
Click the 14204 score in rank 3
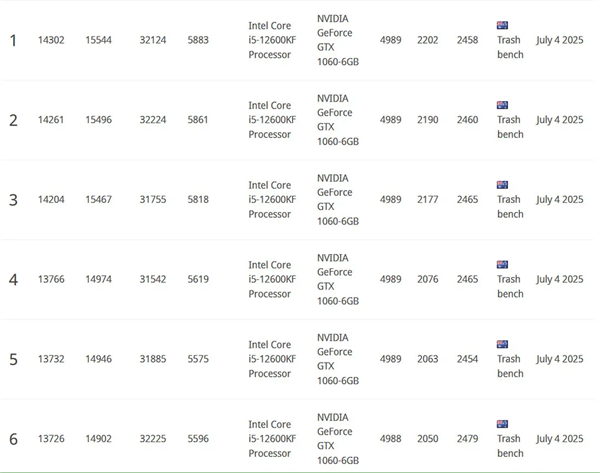[x=51, y=200]
